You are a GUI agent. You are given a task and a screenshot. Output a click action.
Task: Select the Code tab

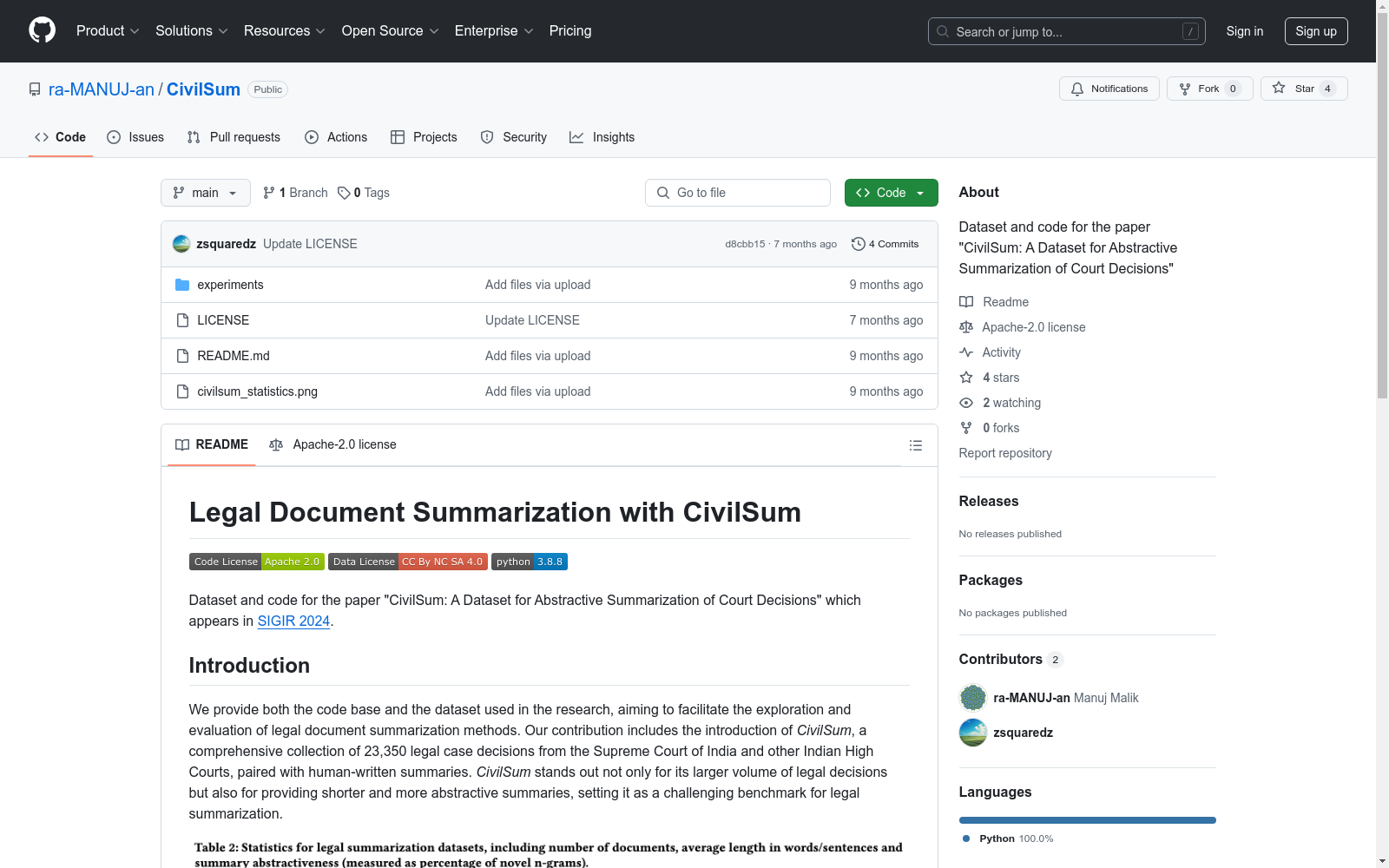point(61,137)
